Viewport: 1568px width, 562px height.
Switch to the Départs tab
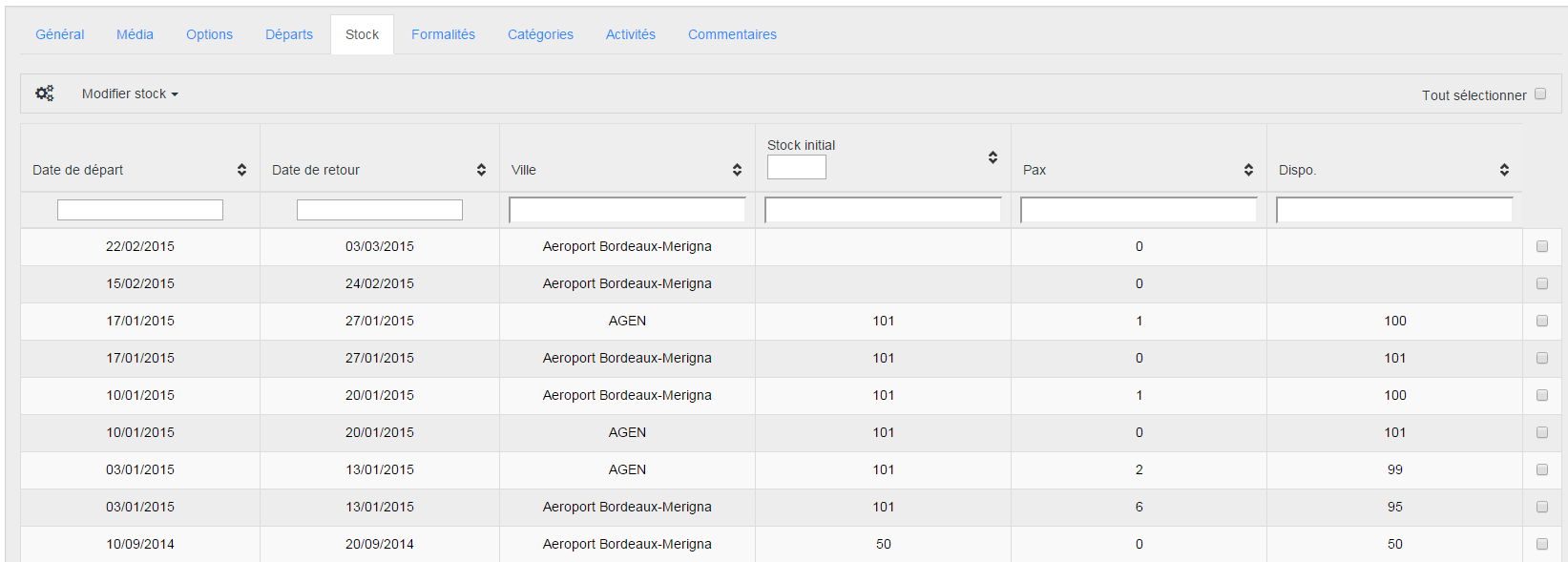pyautogui.click(x=289, y=34)
